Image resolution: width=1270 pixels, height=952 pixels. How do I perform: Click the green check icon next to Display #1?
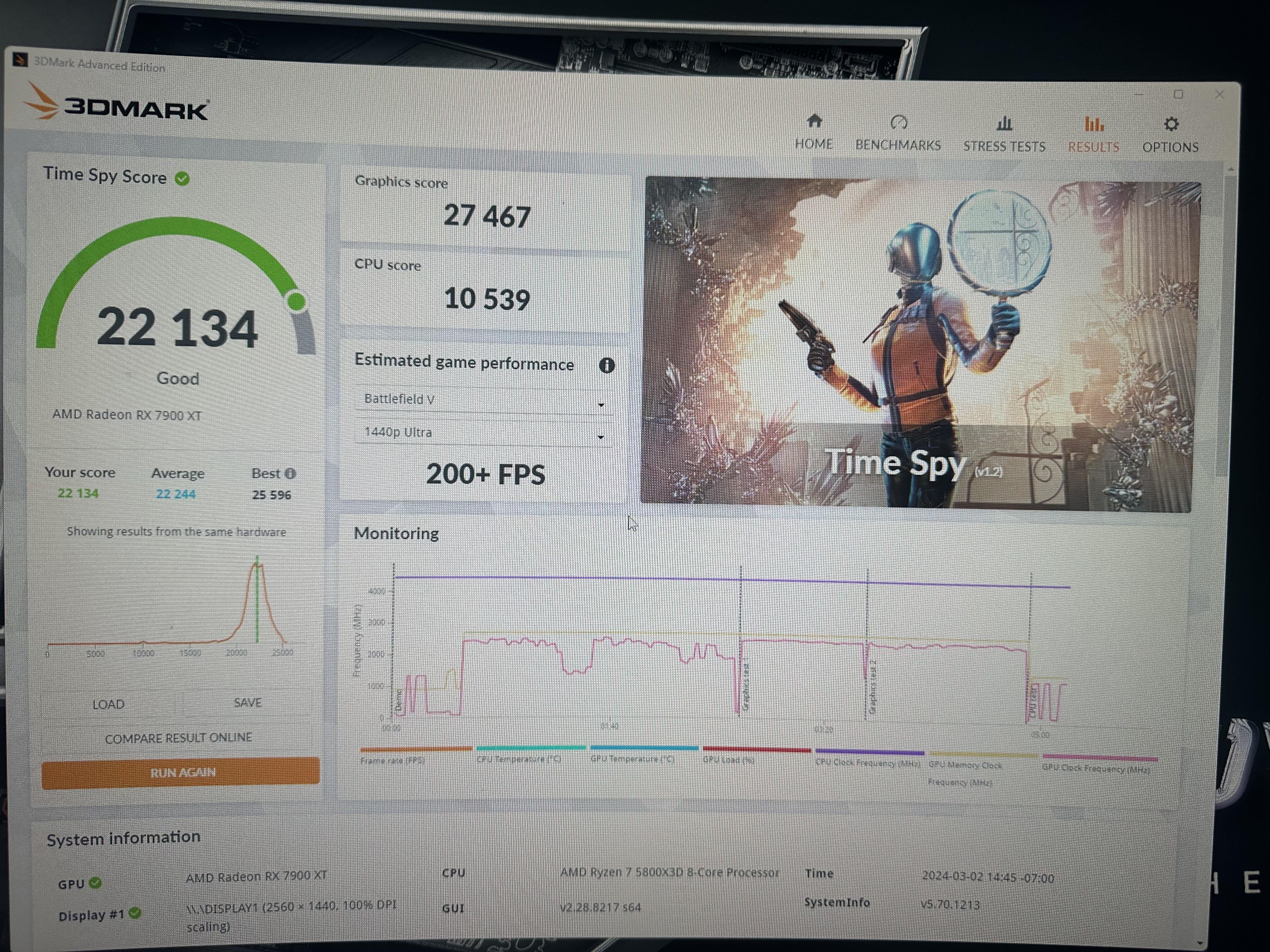135,913
